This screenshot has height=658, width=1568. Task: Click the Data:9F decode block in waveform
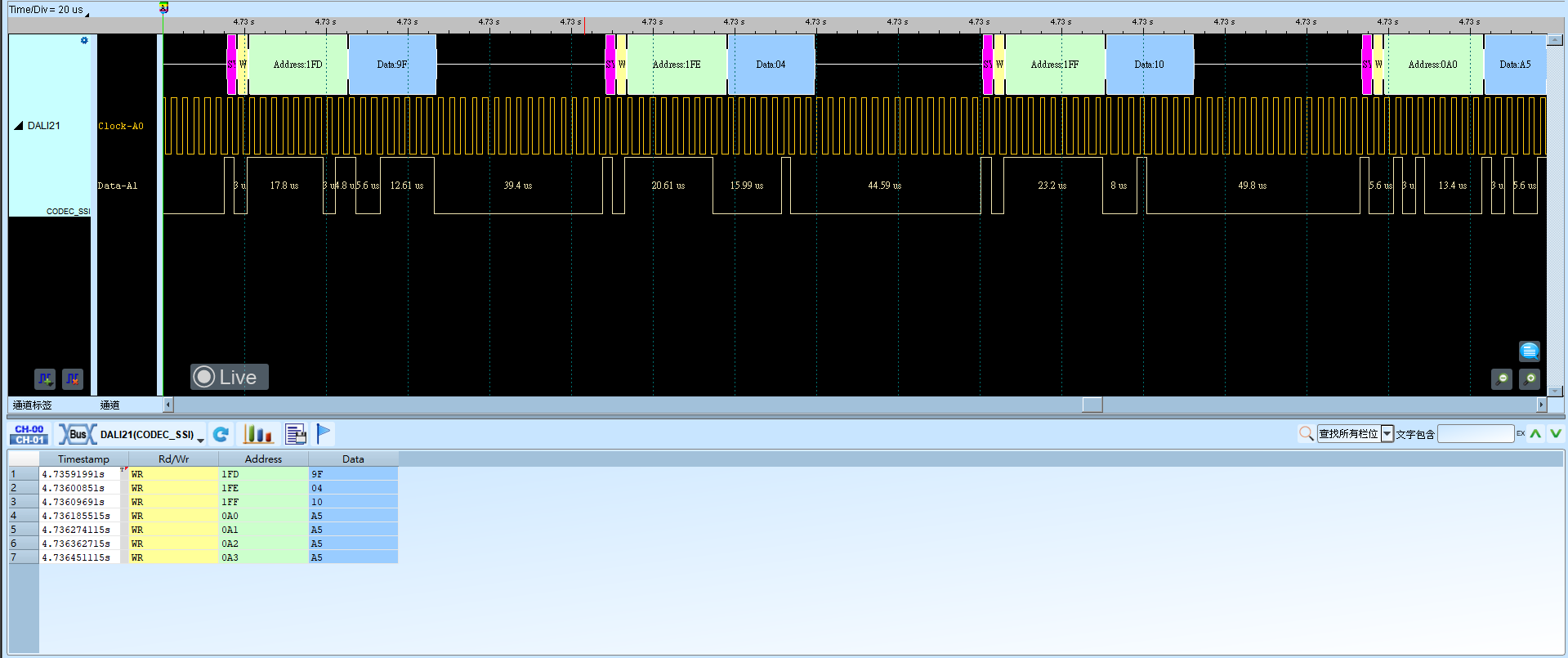[x=392, y=65]
